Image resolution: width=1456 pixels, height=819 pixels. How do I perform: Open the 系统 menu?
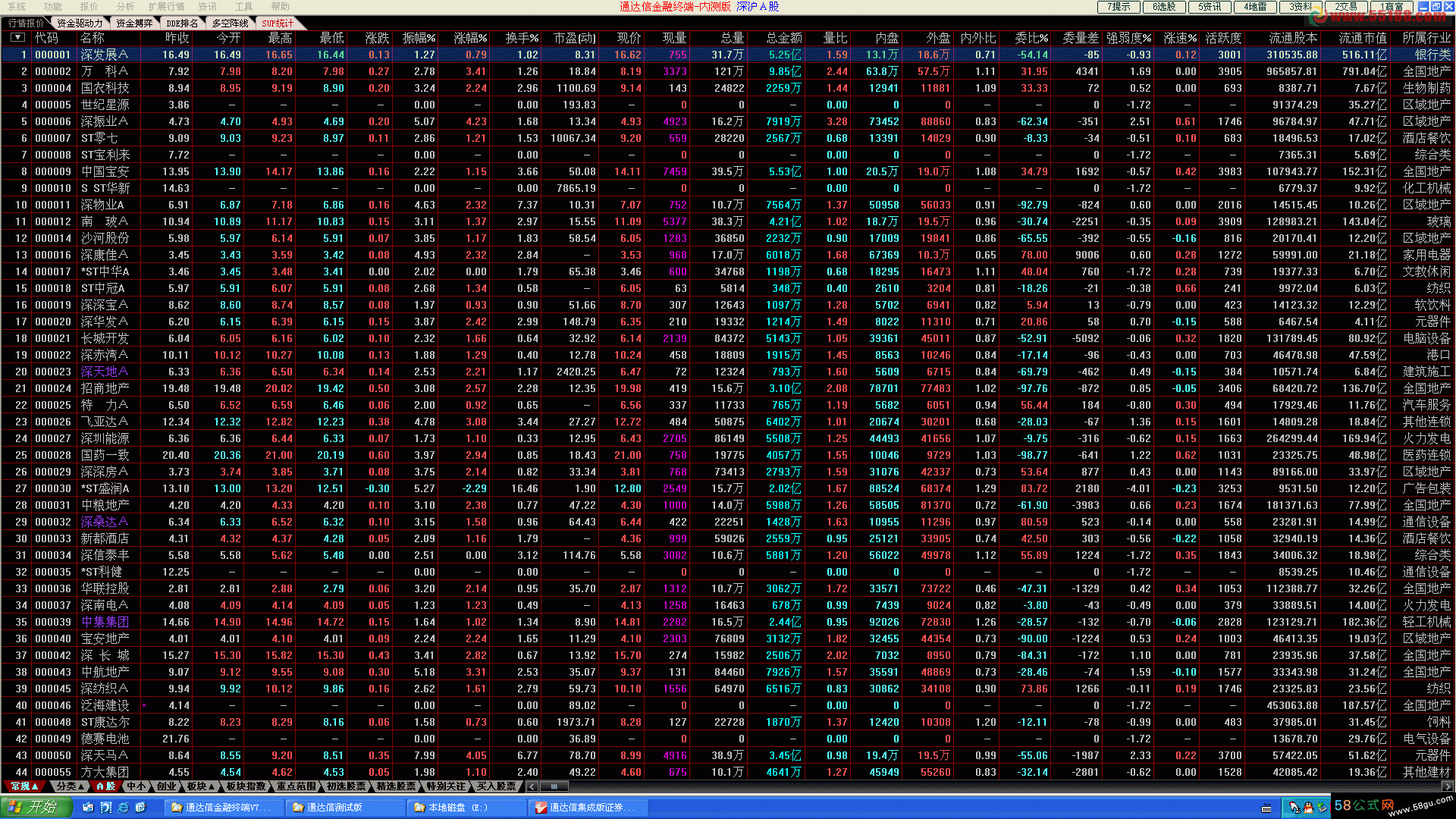17,6
